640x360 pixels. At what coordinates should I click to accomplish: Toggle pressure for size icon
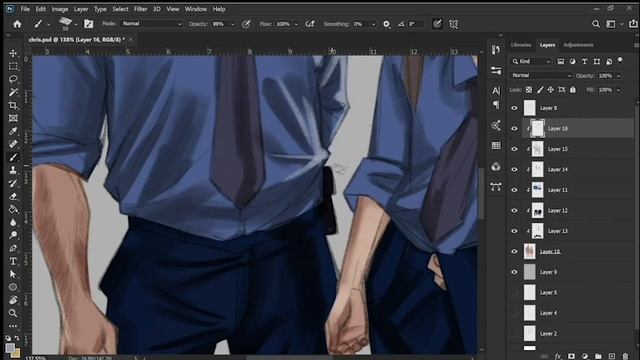tap(437, 24)
